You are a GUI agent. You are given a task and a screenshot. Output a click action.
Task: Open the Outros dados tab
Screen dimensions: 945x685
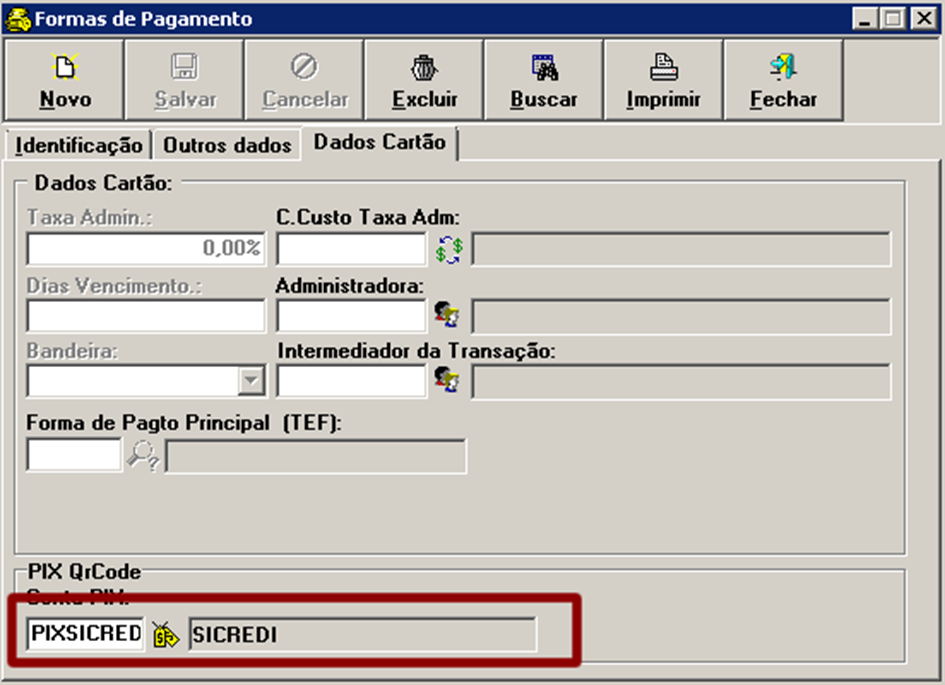(227, 145)
